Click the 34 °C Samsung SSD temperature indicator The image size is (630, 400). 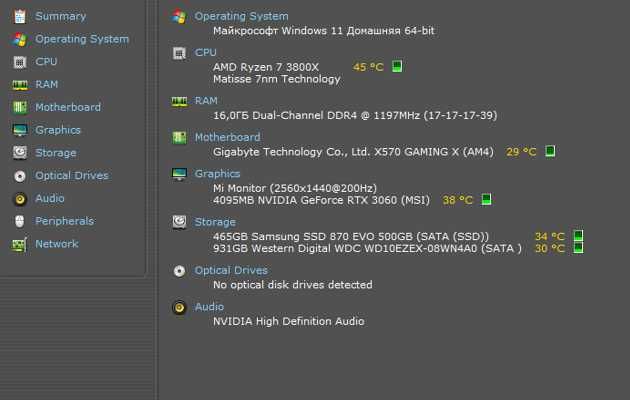click(578, 235)
